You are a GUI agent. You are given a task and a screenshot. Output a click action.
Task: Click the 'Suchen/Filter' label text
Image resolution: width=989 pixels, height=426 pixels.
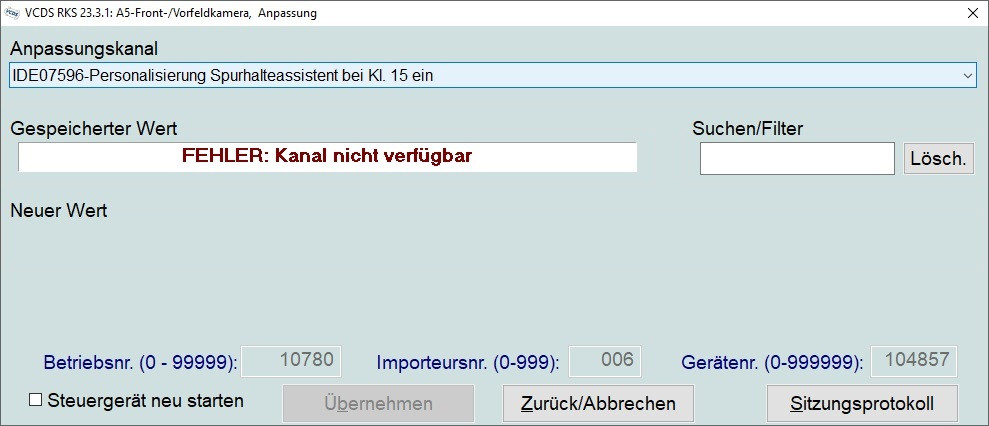pos(747,128)
